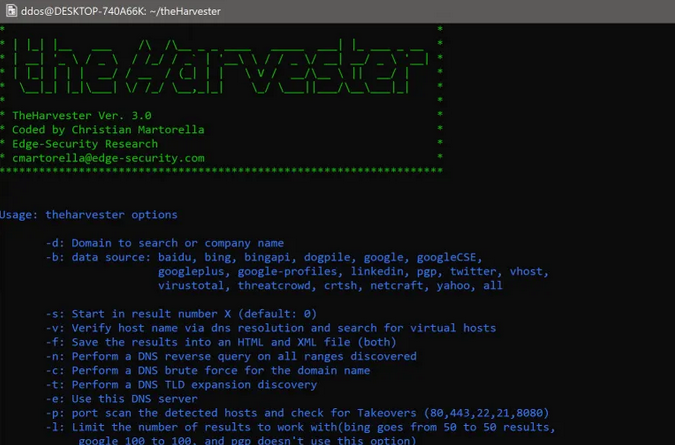Select 'Coded by Christian Martorella' text

108,130
